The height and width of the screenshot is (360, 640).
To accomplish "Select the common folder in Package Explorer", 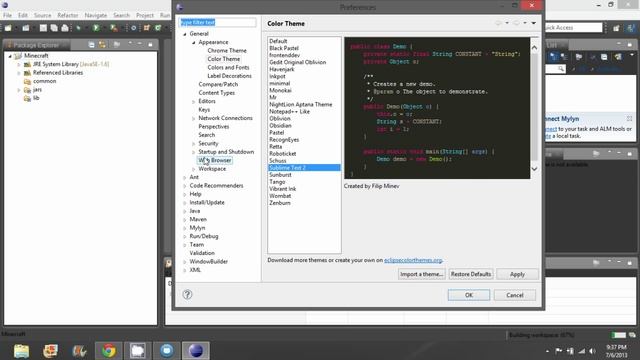I will [44, 81].
